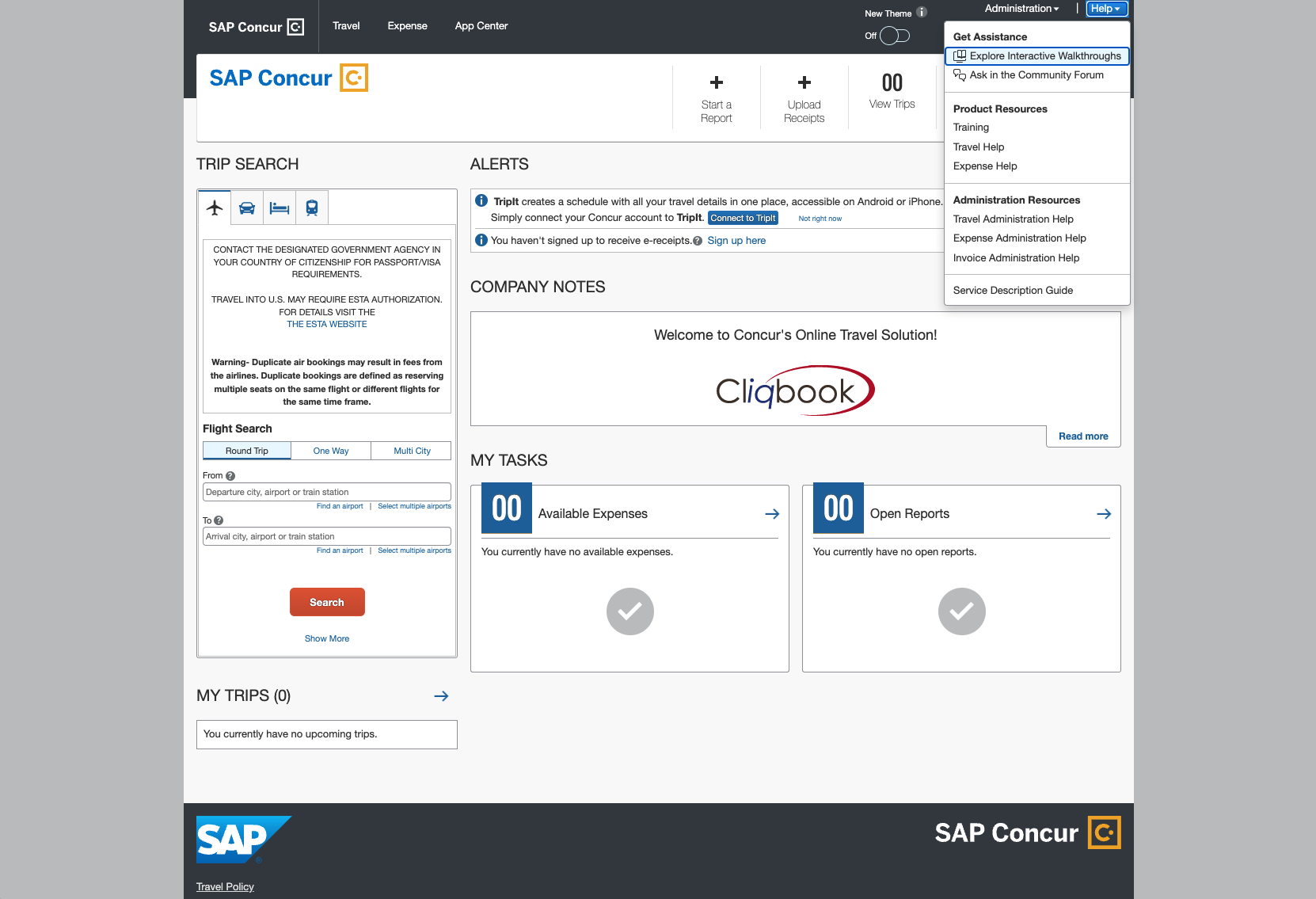Open Available Expenses via its arrow icon

772,514
